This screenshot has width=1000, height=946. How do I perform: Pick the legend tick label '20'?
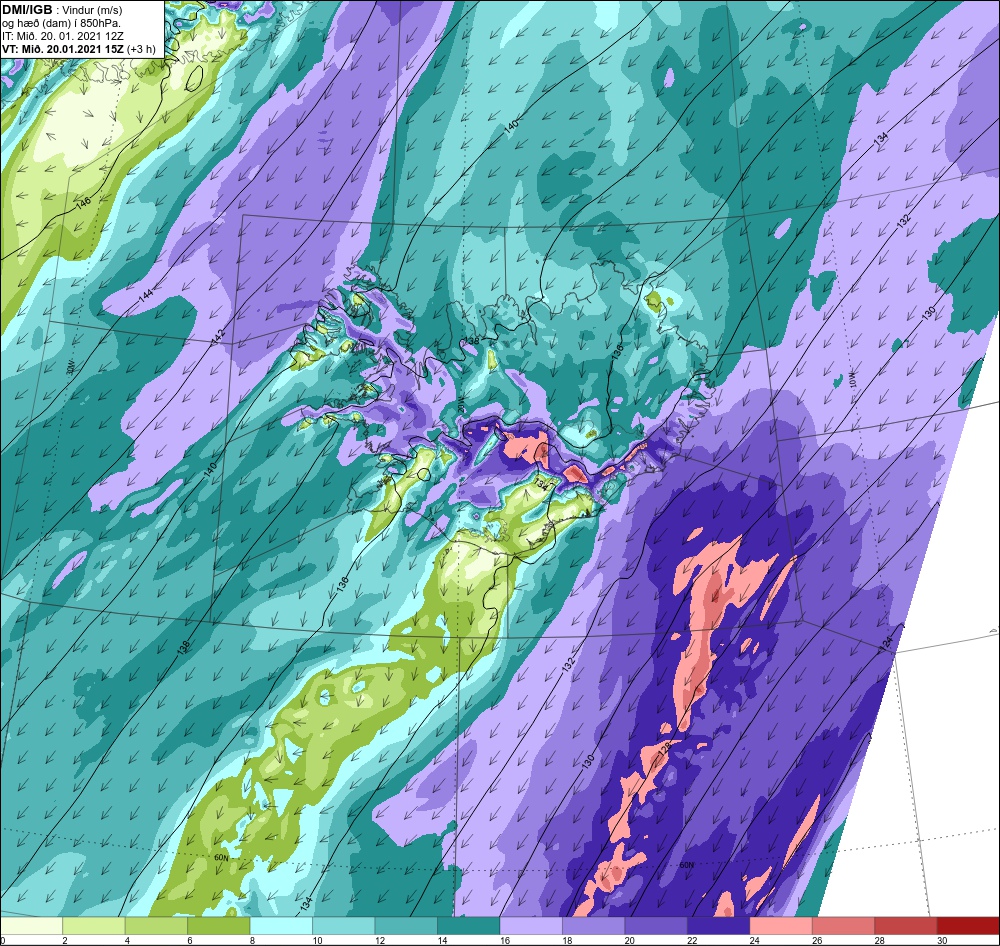pyautogui.click(x=629, y=940)
